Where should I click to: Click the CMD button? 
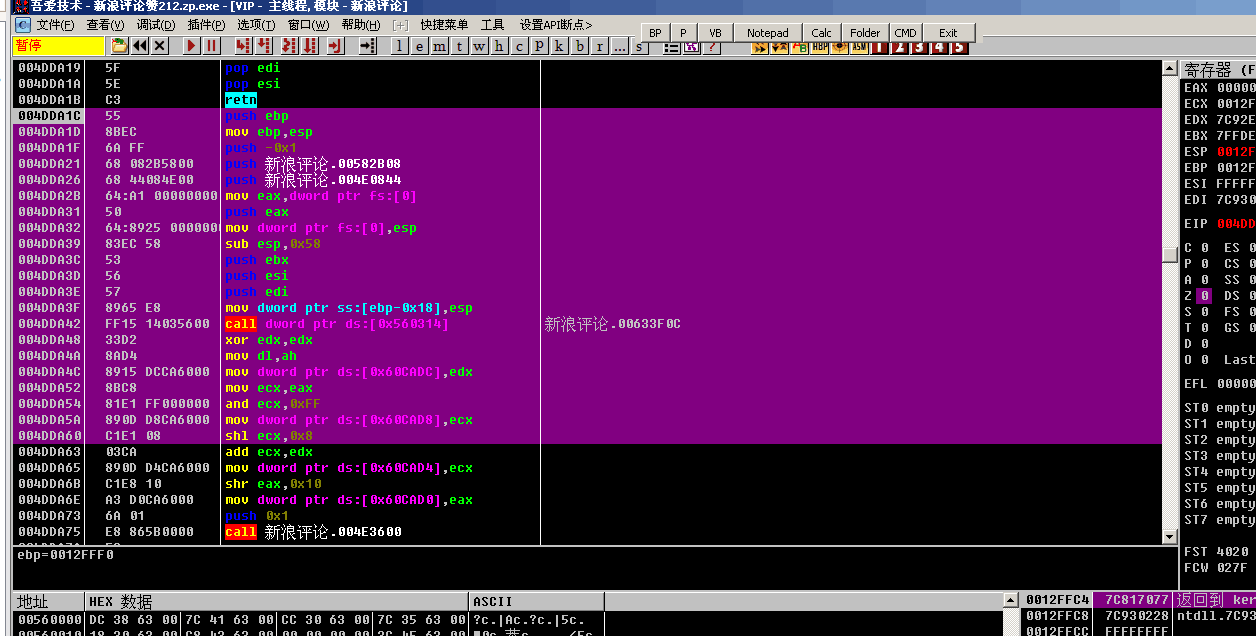(x=905, y=33)
